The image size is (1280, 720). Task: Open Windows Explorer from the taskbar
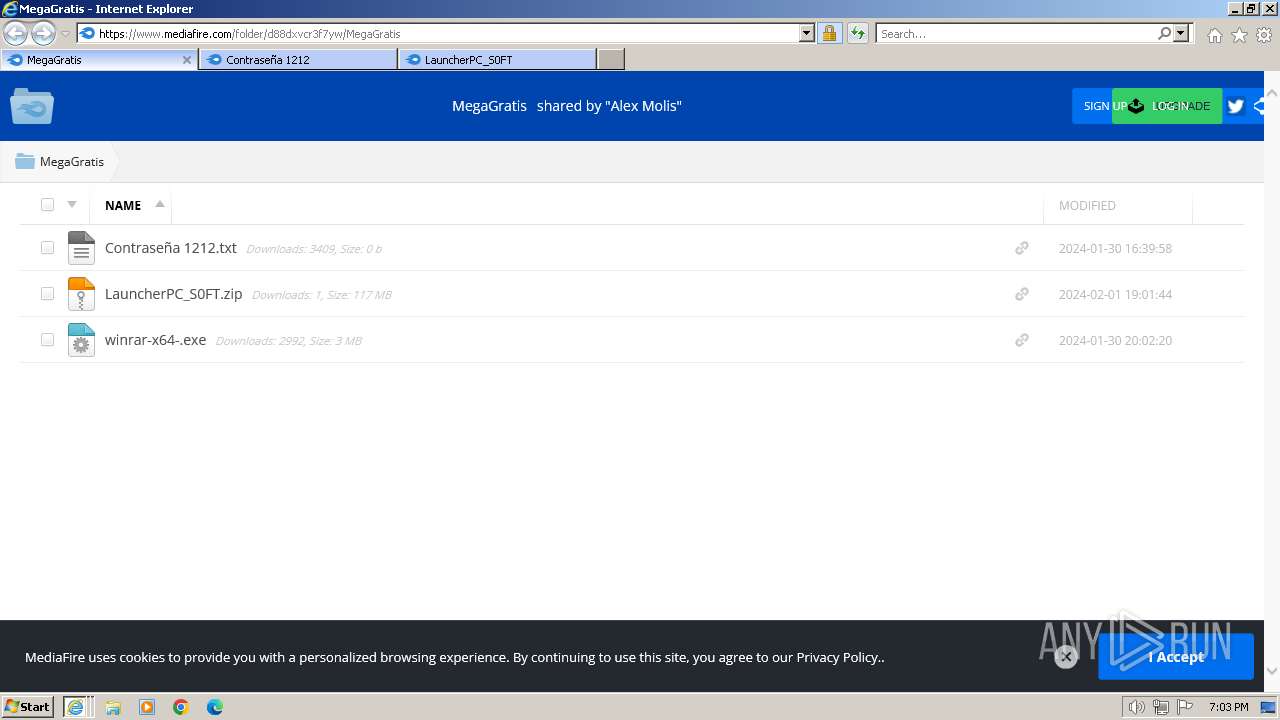(x=113, y=707)
